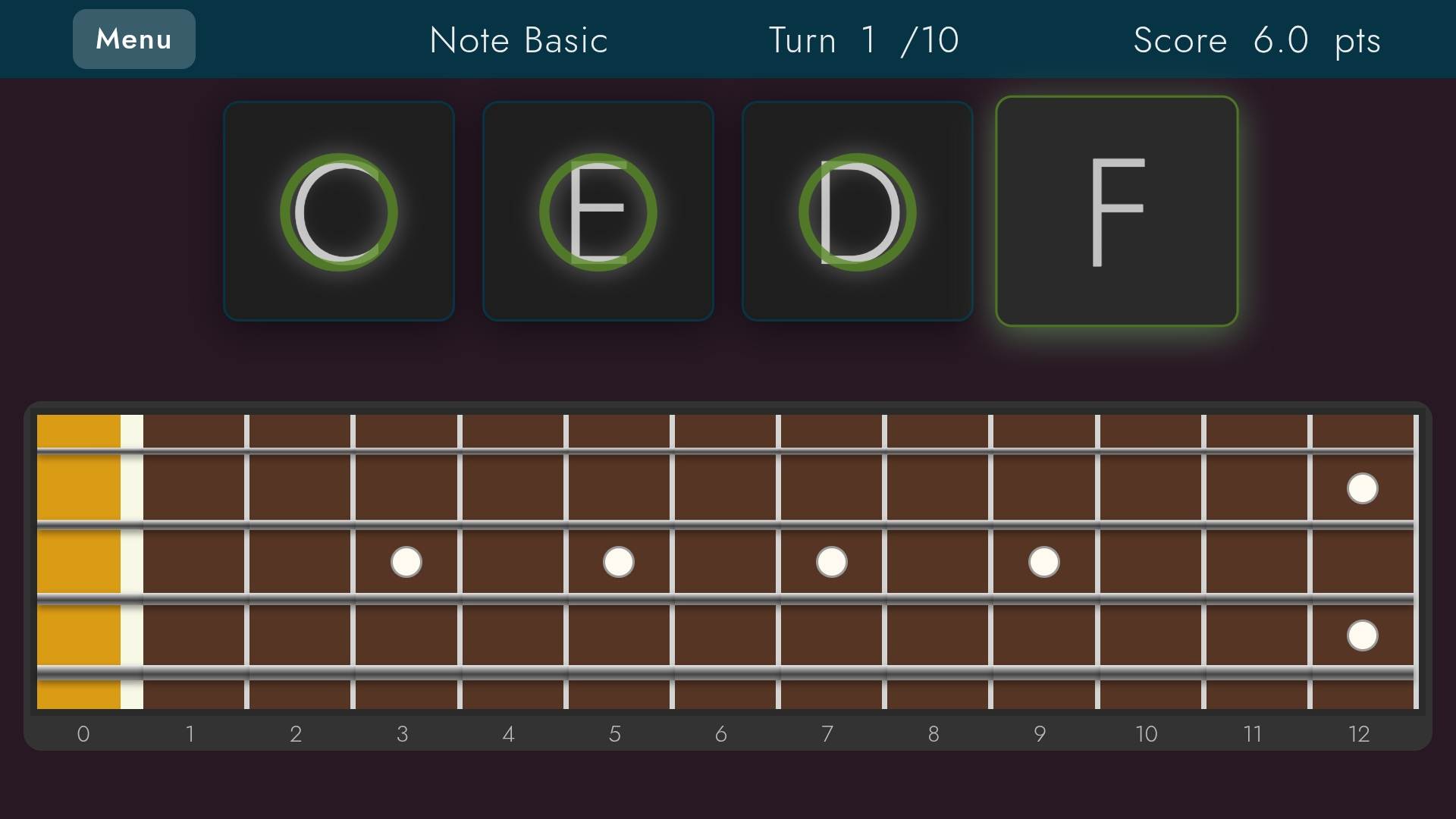Click the fret marker dot at fret 9
Image resolution: width=1456 pixels, height=819 pixels.
point(1044,562)
